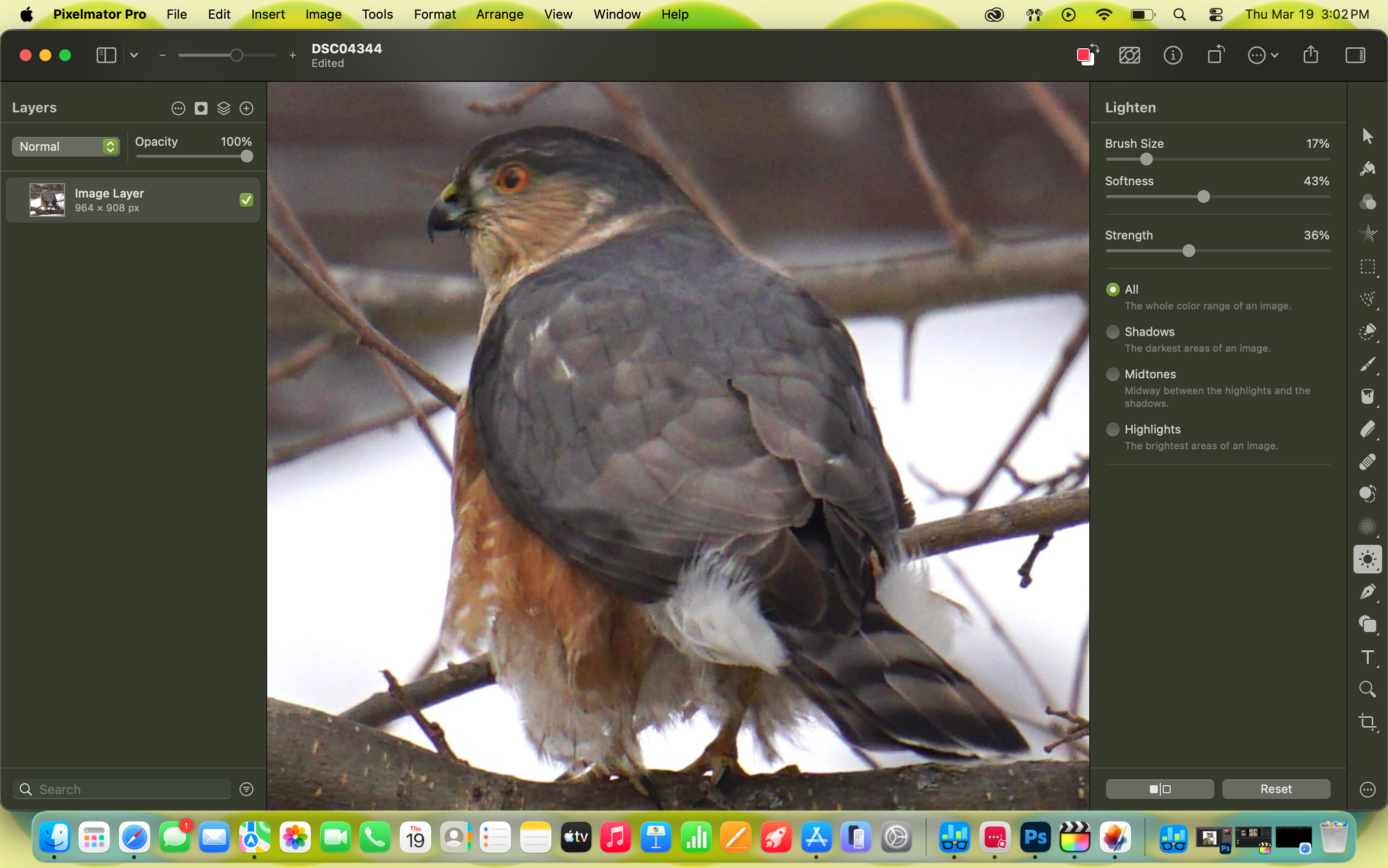The width and height of the screenshot is (1388, 868).
Task: Add a new layer with plus icon
Action: (246, 108)
